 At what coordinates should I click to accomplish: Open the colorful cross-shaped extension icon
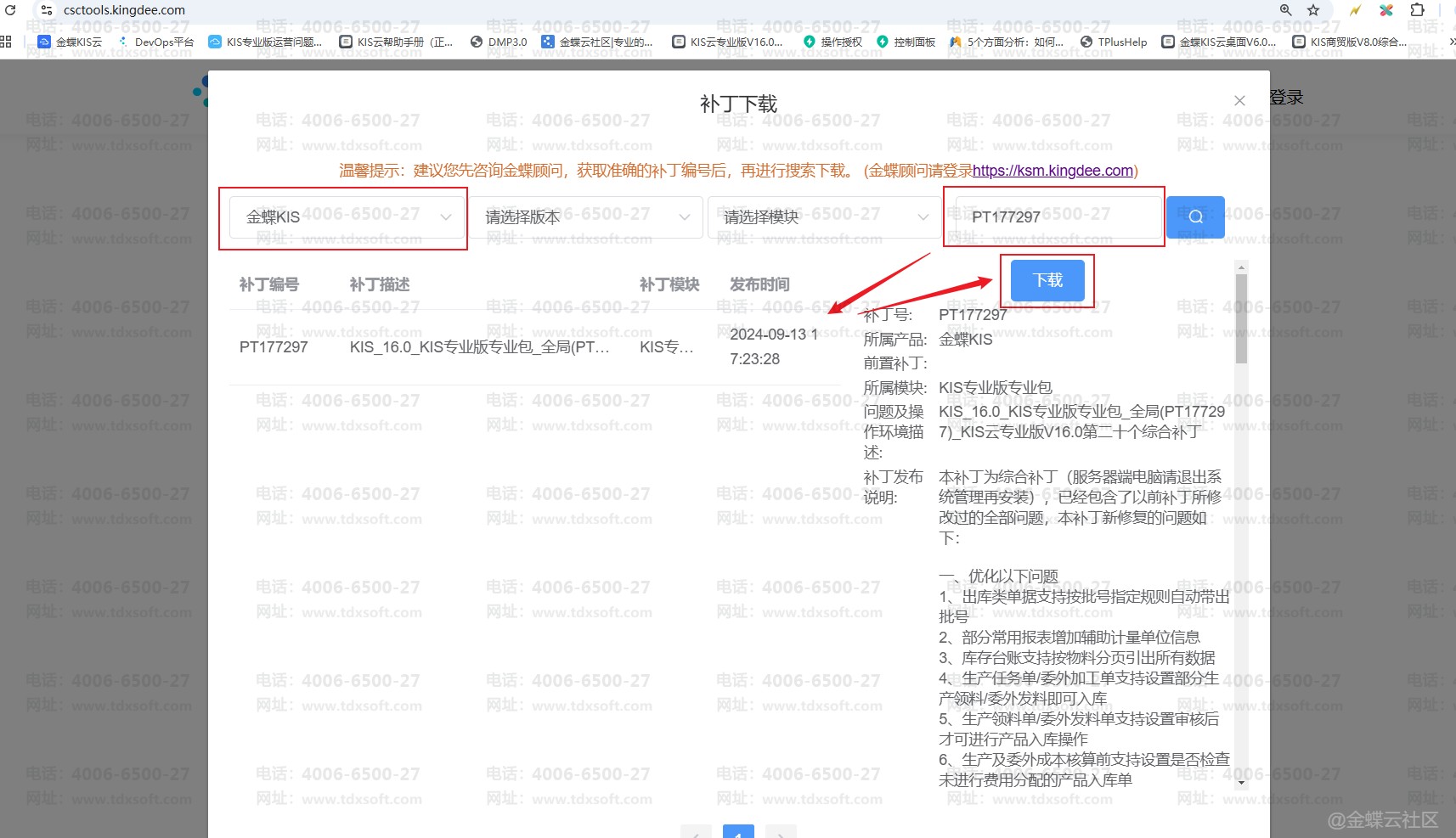tap(1386, 10)
